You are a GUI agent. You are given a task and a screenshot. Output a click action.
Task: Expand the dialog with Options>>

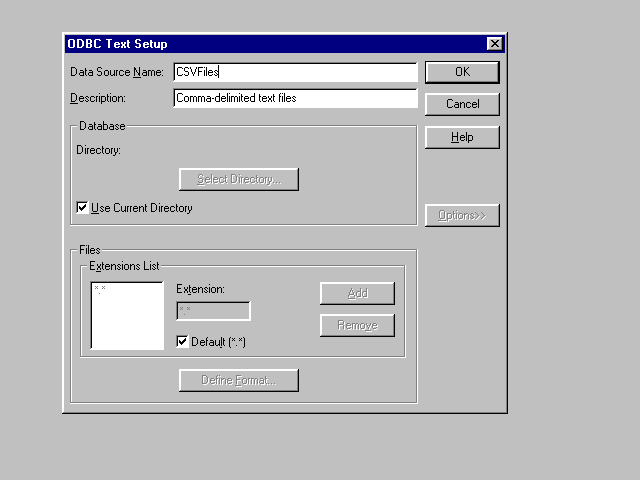461,216
